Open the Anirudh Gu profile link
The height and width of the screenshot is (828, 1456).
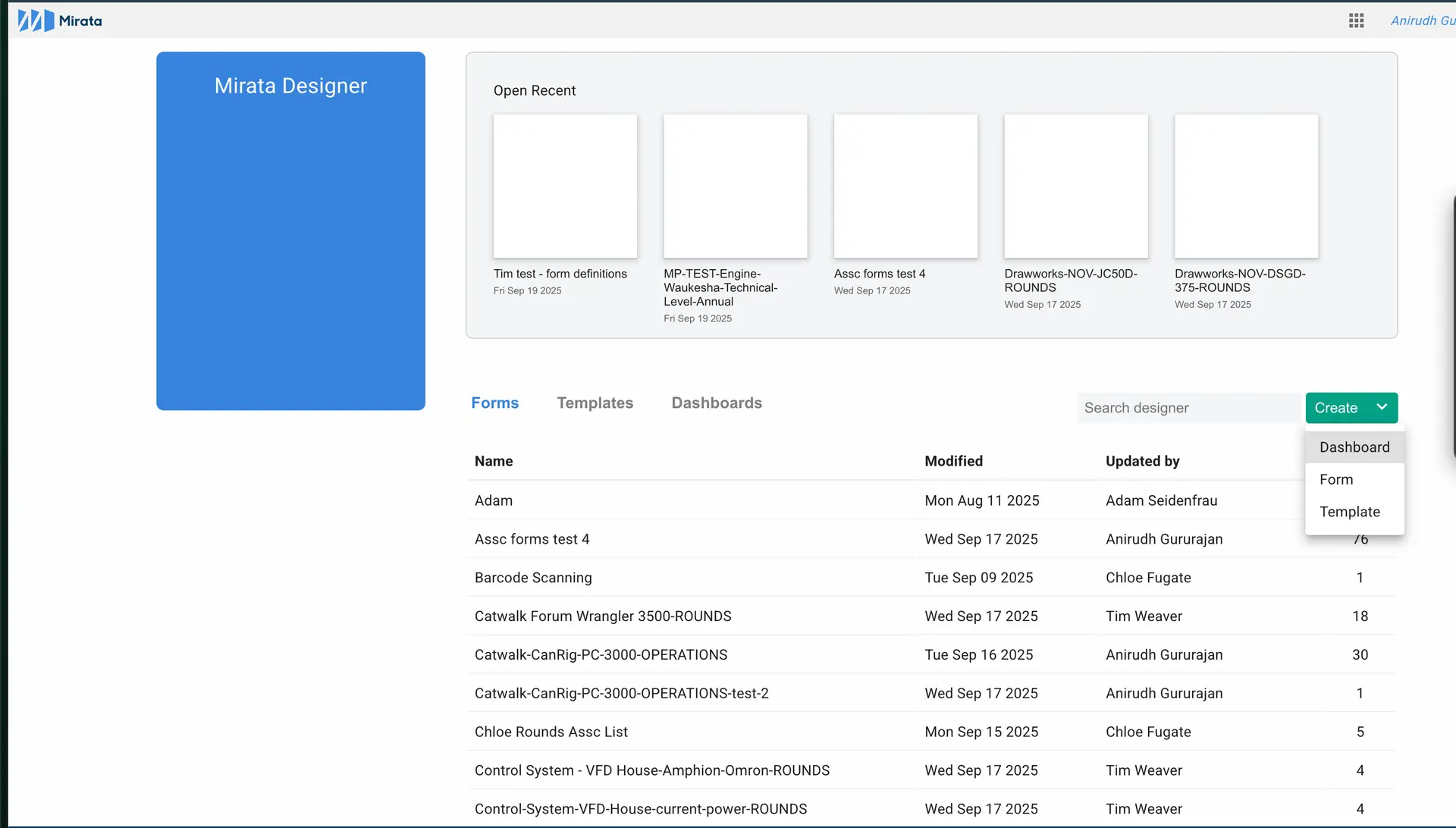click(1422, 20)
